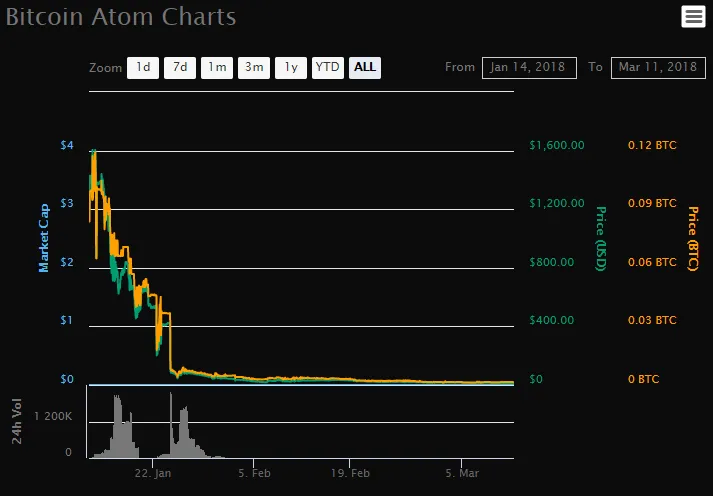Click the 24h Vol axis label
This screenshot has width=713, height=496.
(x=17, y=421)
